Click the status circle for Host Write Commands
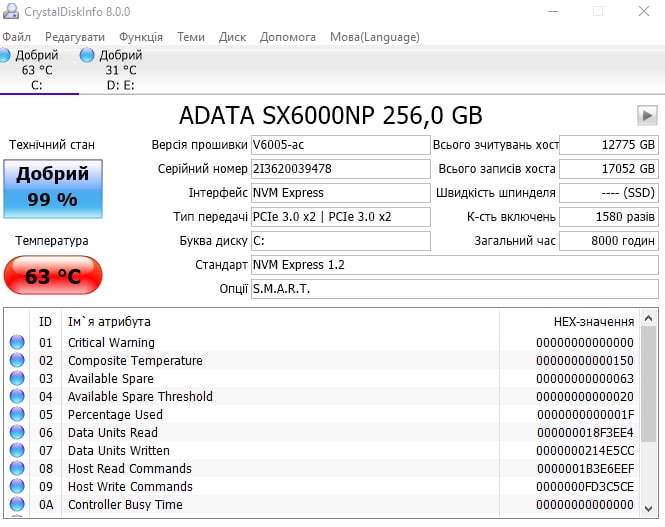Screen dimensions: 665x527 tap(17, 486)
